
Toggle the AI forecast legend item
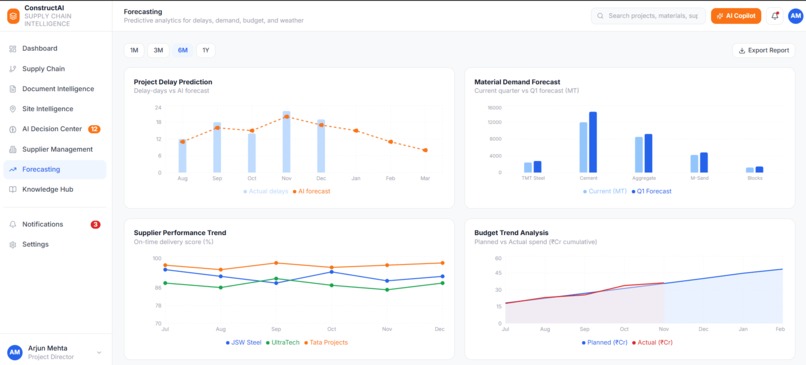(x=312, y=191)
